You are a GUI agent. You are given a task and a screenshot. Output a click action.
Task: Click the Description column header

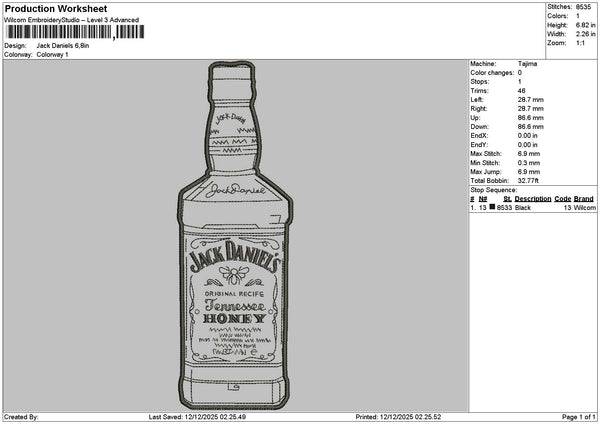pos(533,199)
